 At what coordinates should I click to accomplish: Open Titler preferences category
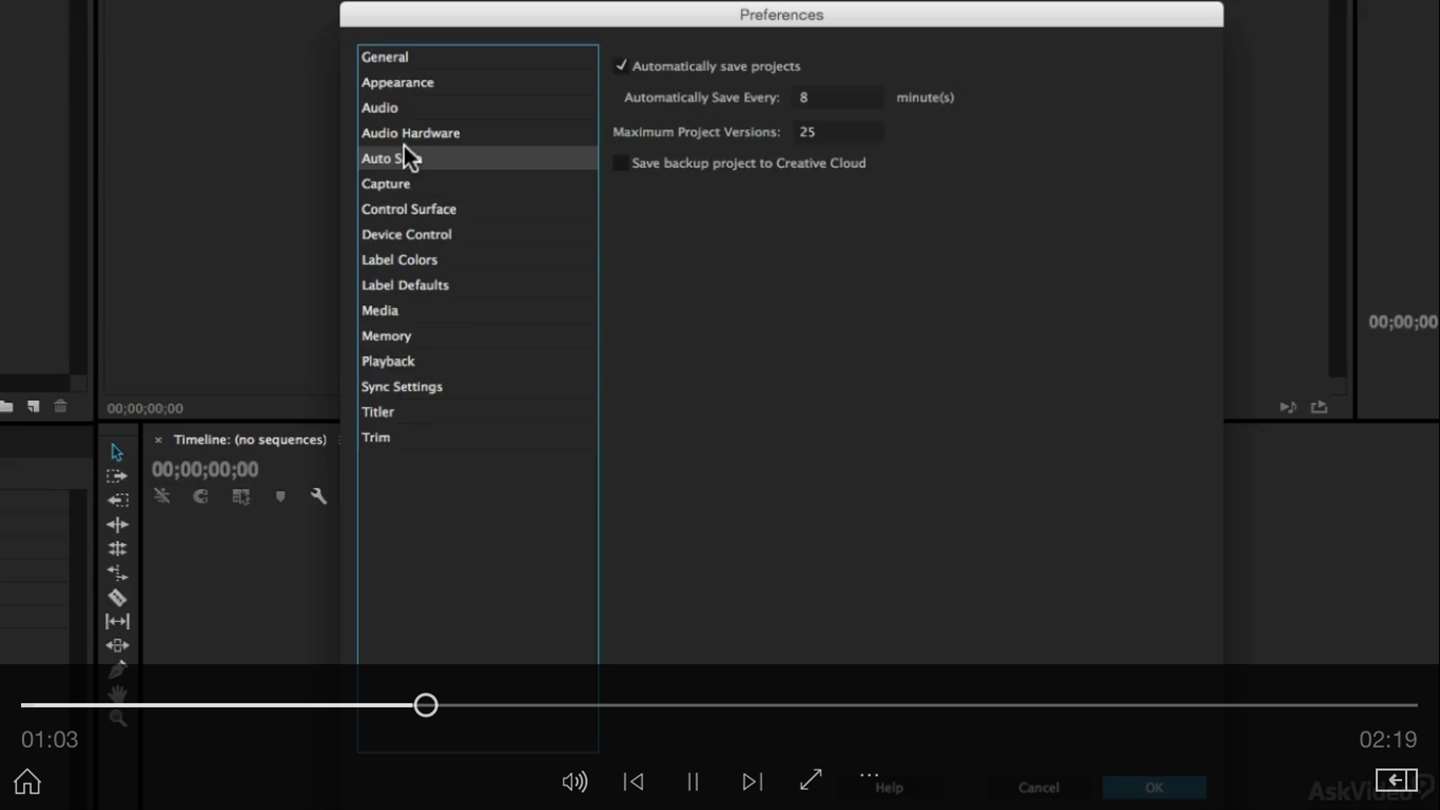478,412
